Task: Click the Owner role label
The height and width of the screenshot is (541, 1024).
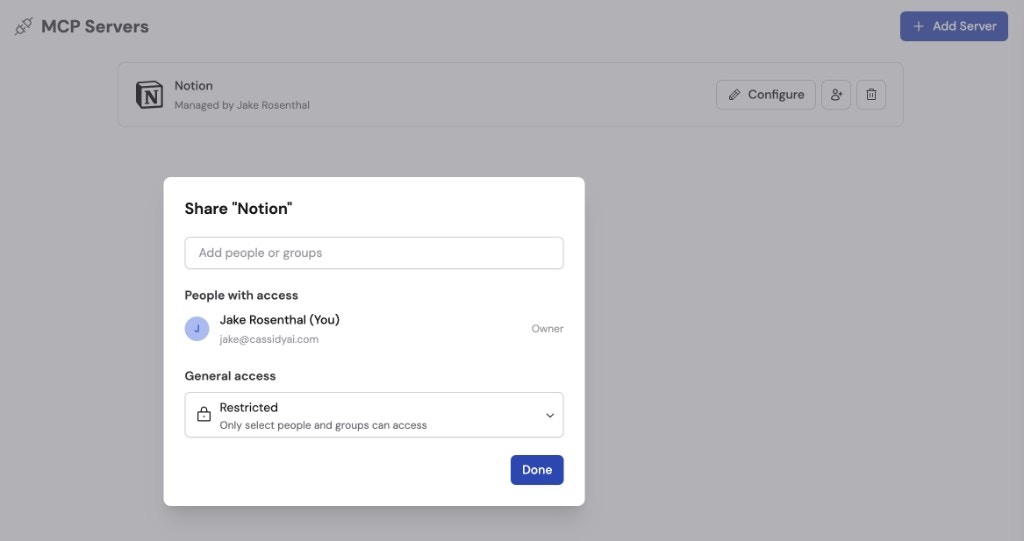Action: coord(547,329)
